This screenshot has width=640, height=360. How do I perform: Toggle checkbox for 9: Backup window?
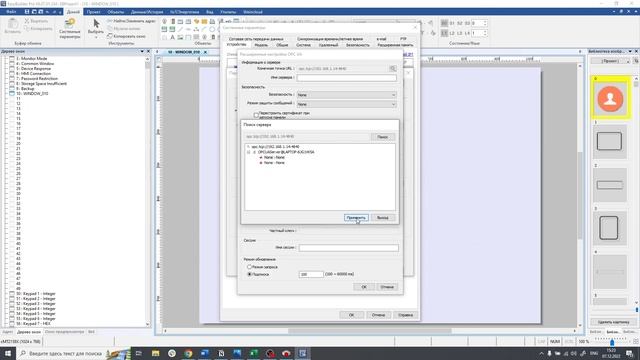(12, 89)
